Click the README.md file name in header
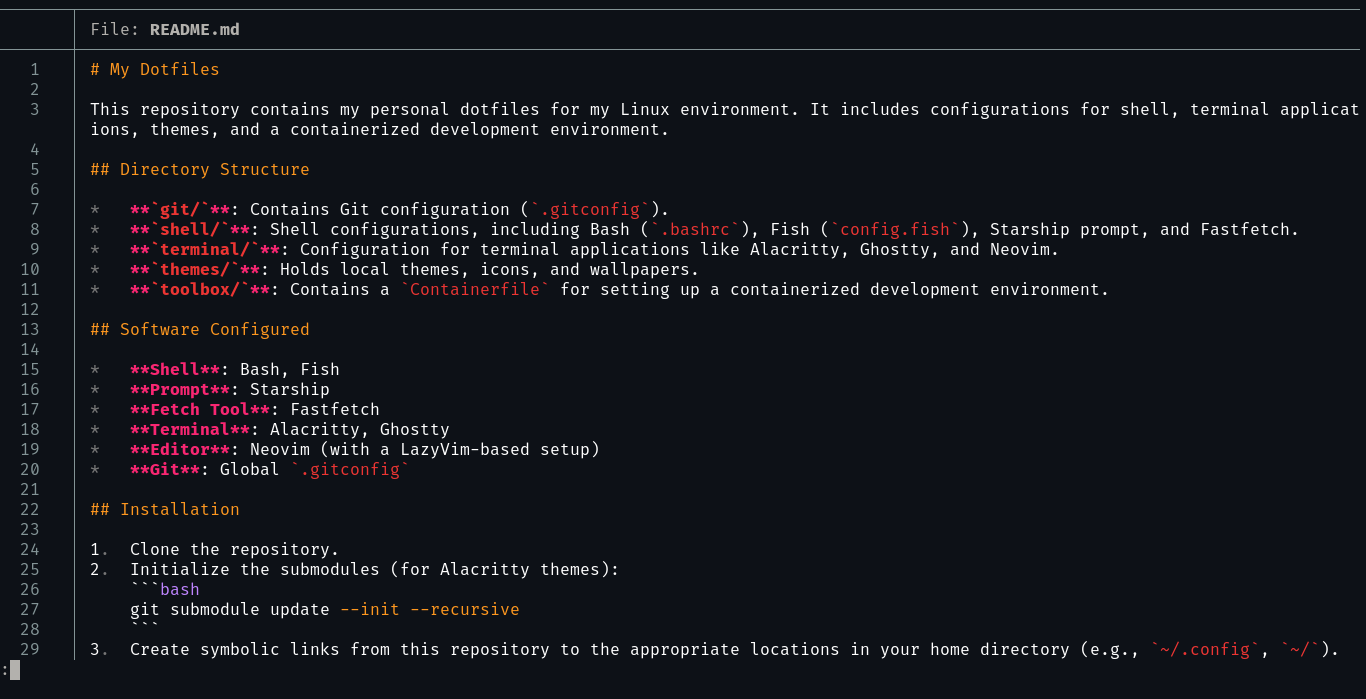This screenshot has height=699, width=1366. click(x=195, y=29)
